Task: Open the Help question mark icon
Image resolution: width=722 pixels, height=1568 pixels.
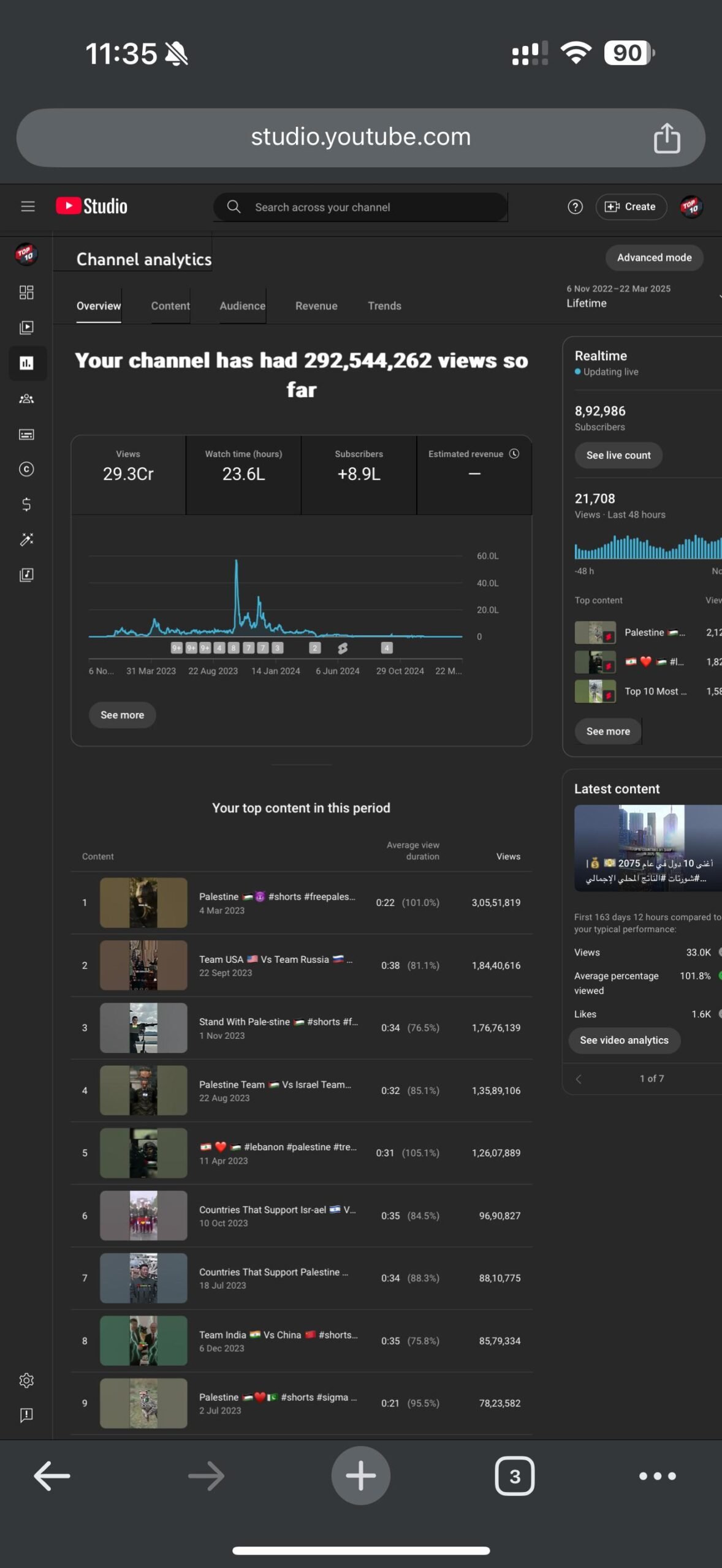Action: click(575, 207)
